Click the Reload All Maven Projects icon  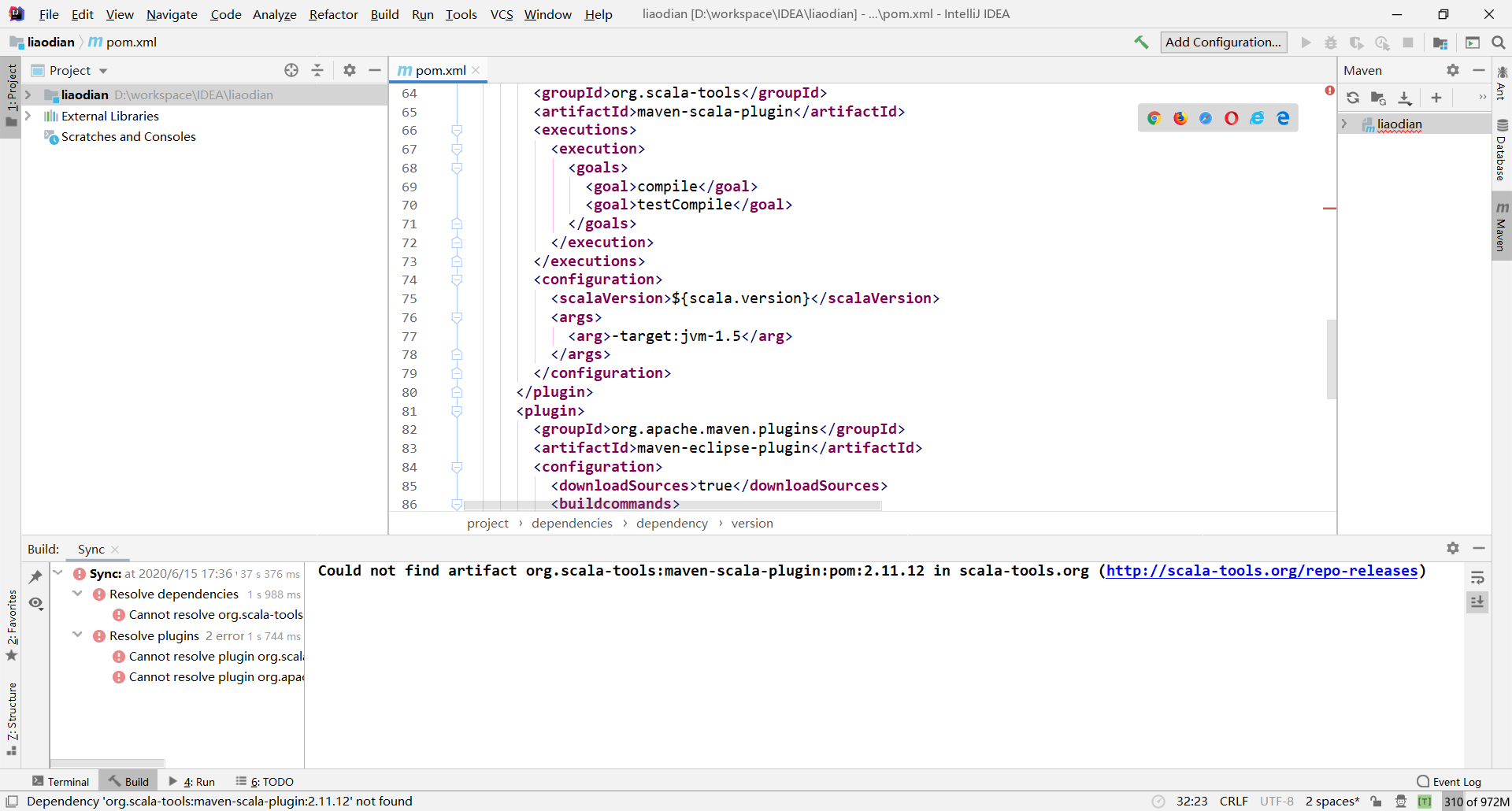[x=1353, y=98]
